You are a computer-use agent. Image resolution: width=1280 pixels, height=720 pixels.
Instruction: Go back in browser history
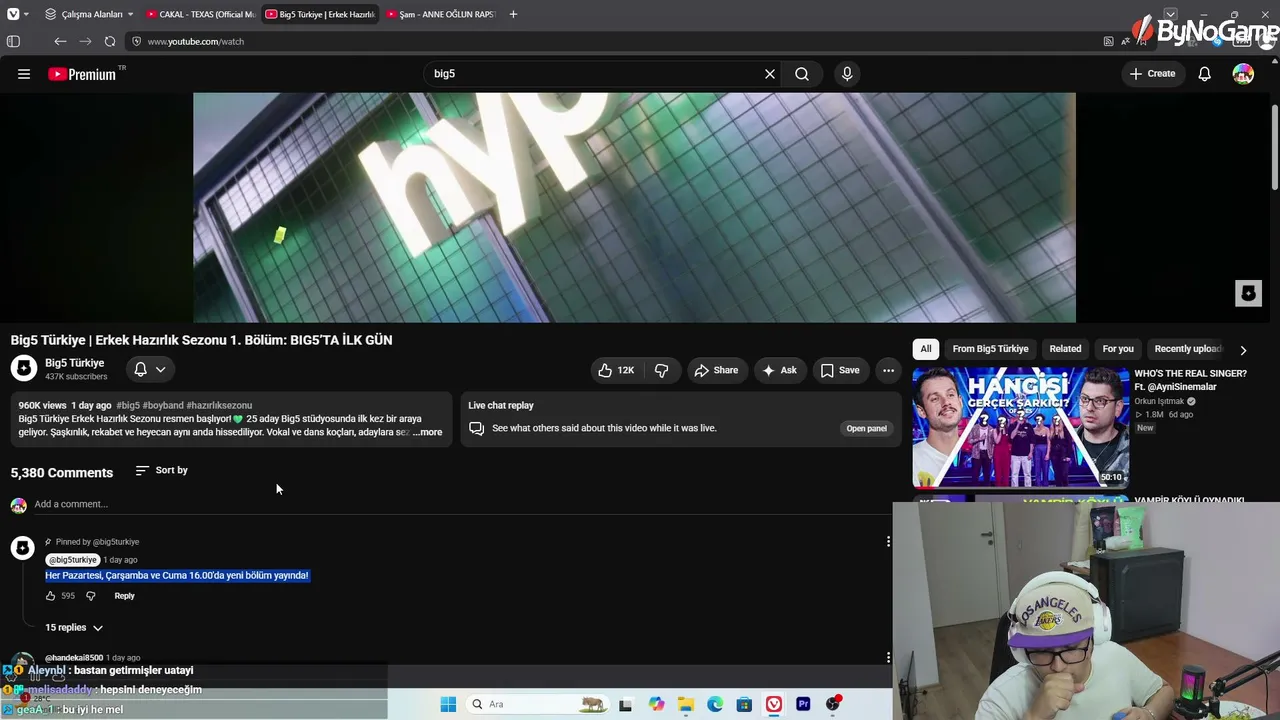[x=60, y=41]
